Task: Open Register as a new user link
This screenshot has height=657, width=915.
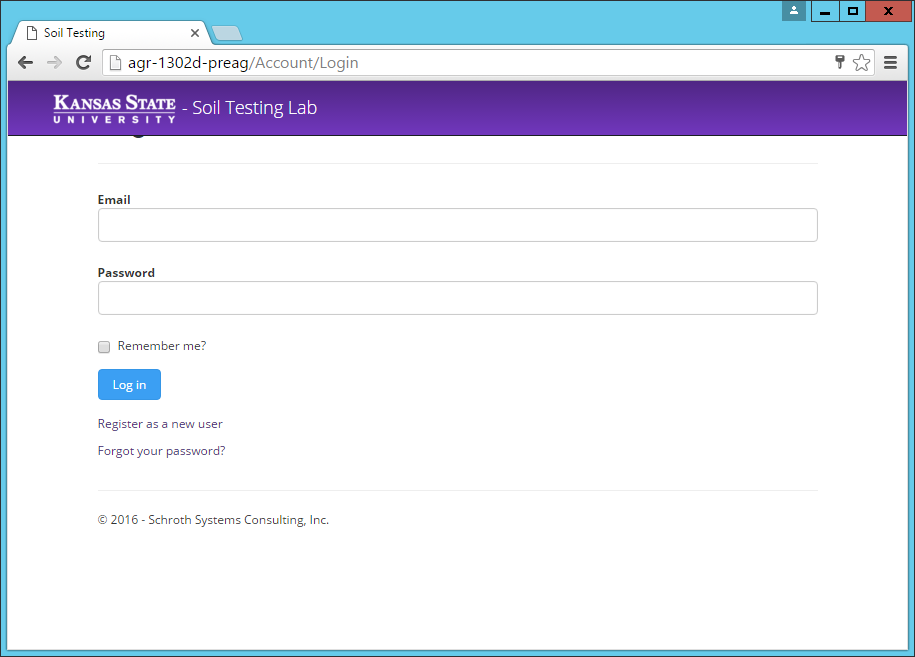Action: click(x=160, y=424)
